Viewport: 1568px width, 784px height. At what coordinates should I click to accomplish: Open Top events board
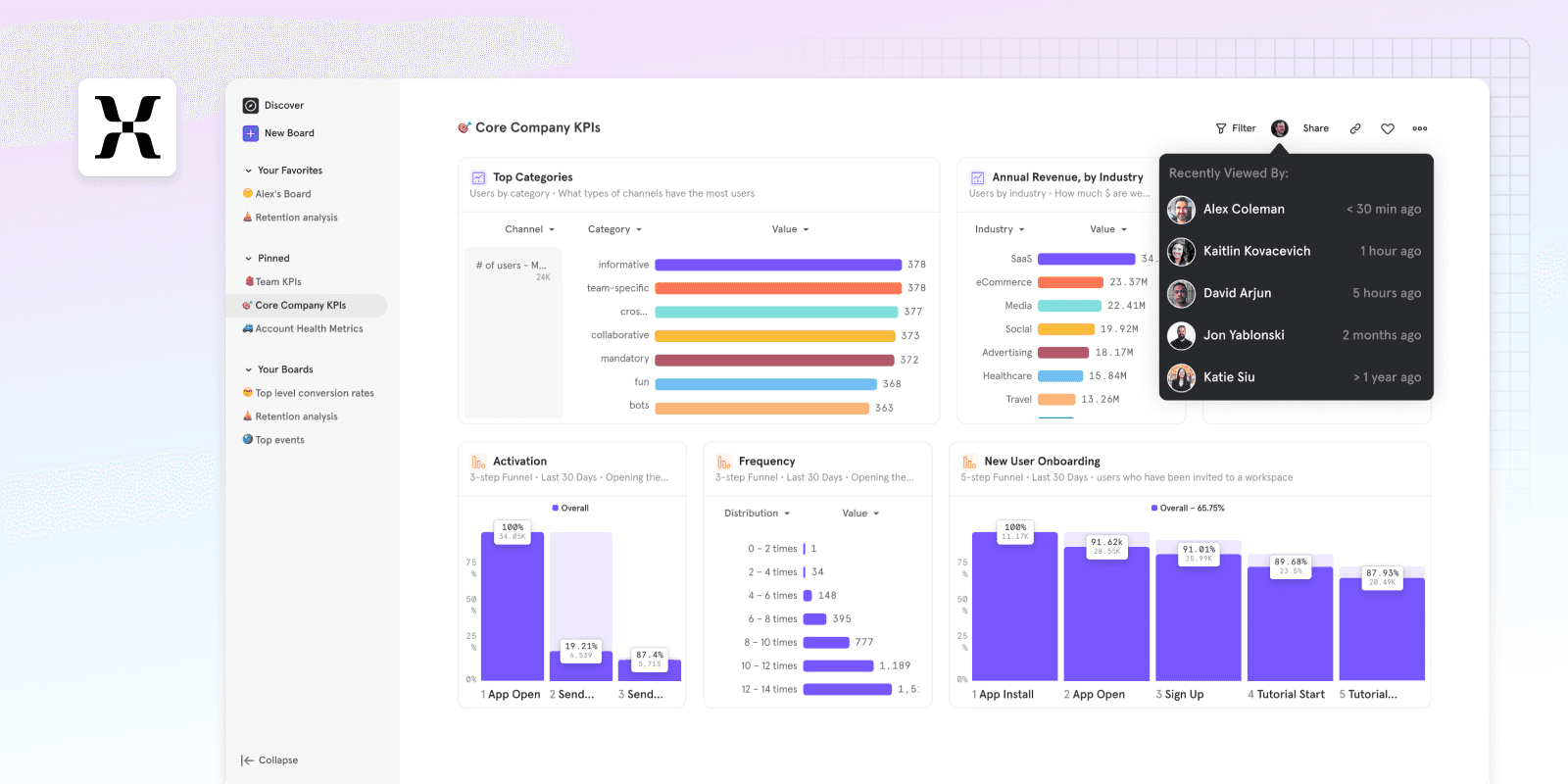273,440
